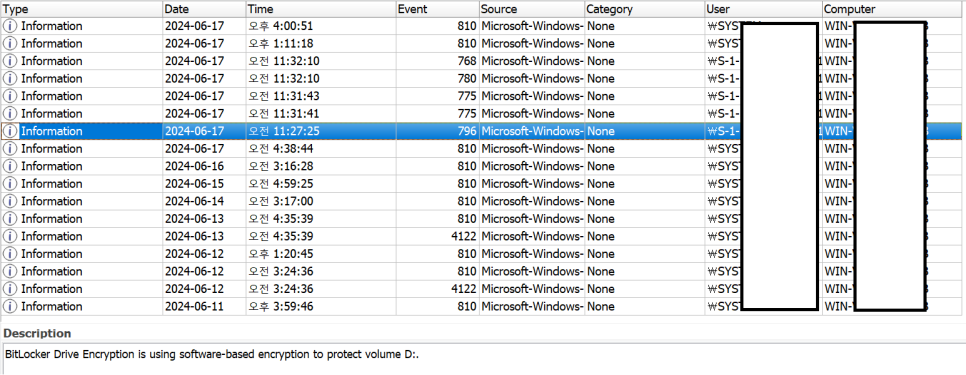
Task: Sort the list by the Type column header
Action: (81, 9)
